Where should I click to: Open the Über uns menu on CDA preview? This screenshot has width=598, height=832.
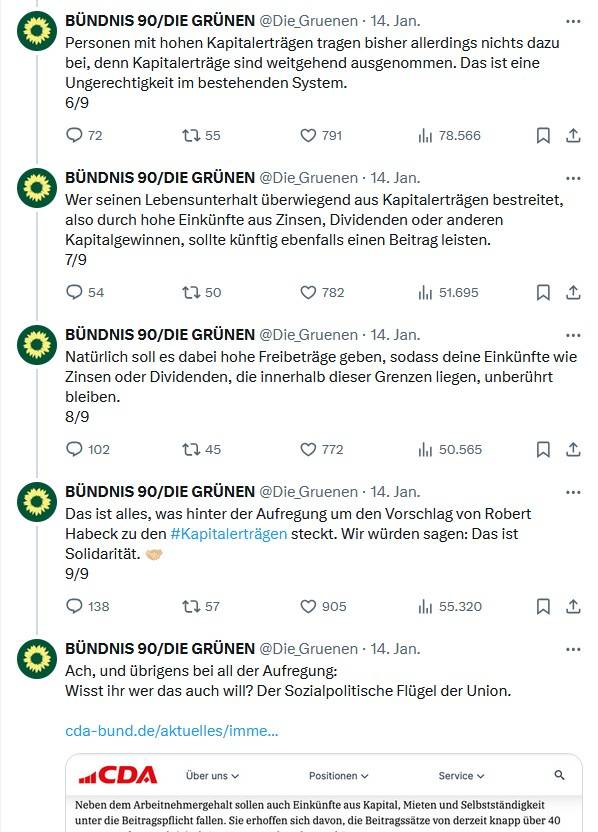click(x=212, y=776)
